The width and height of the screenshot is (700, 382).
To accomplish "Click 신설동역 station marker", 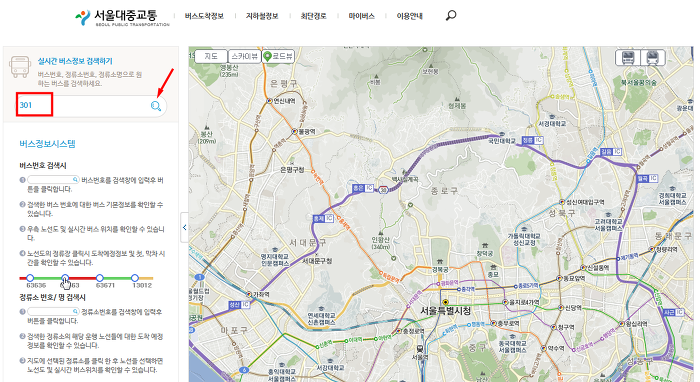I will tap(583, 268).
